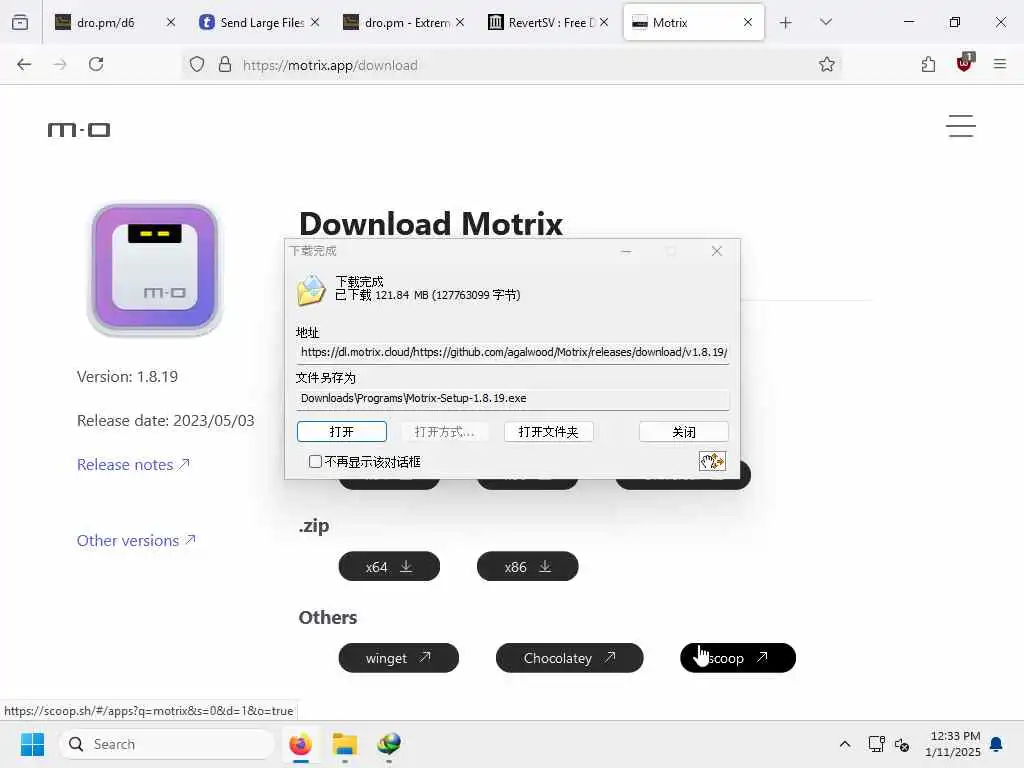List all tabs with the chevron

pos(826,22)
